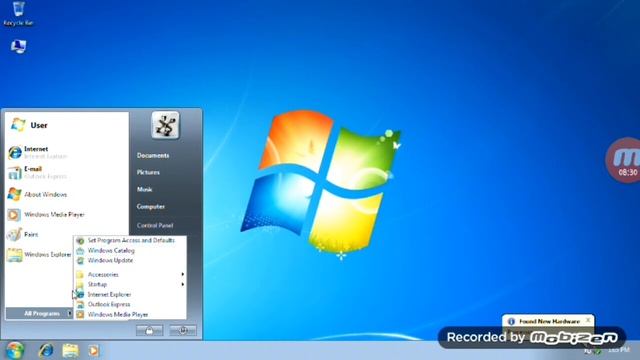
Task: Close the Found New Hardware balloon
Action: pos(588,320)
